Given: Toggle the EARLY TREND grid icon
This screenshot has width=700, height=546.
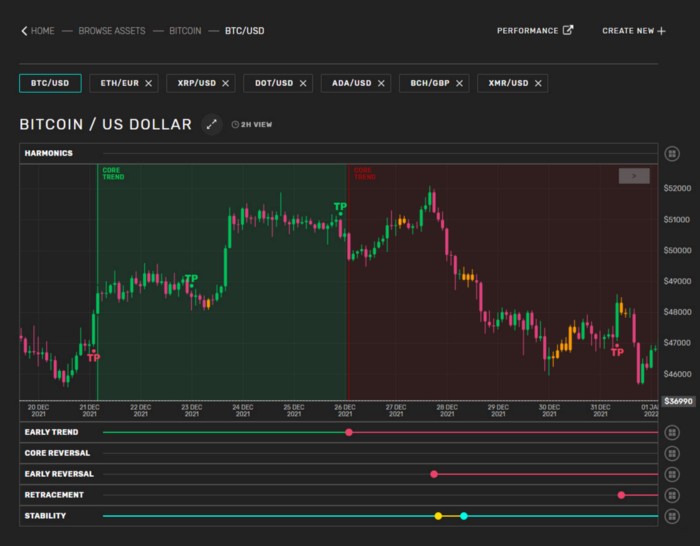Looking at the screenshot, I should click(x=672, y=432).
